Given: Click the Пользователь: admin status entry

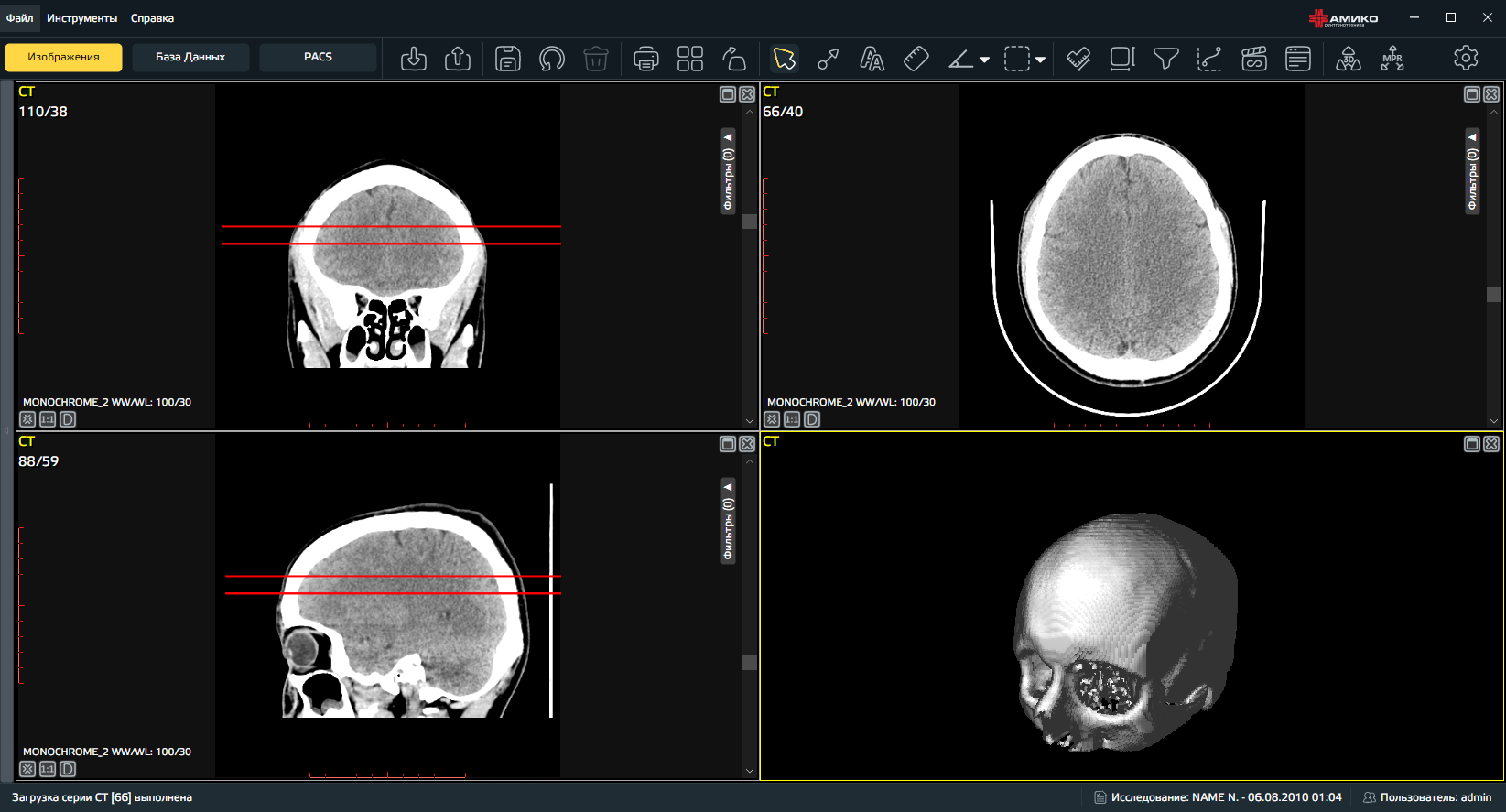Looking at the screenshot, I should click(1427, 797).
